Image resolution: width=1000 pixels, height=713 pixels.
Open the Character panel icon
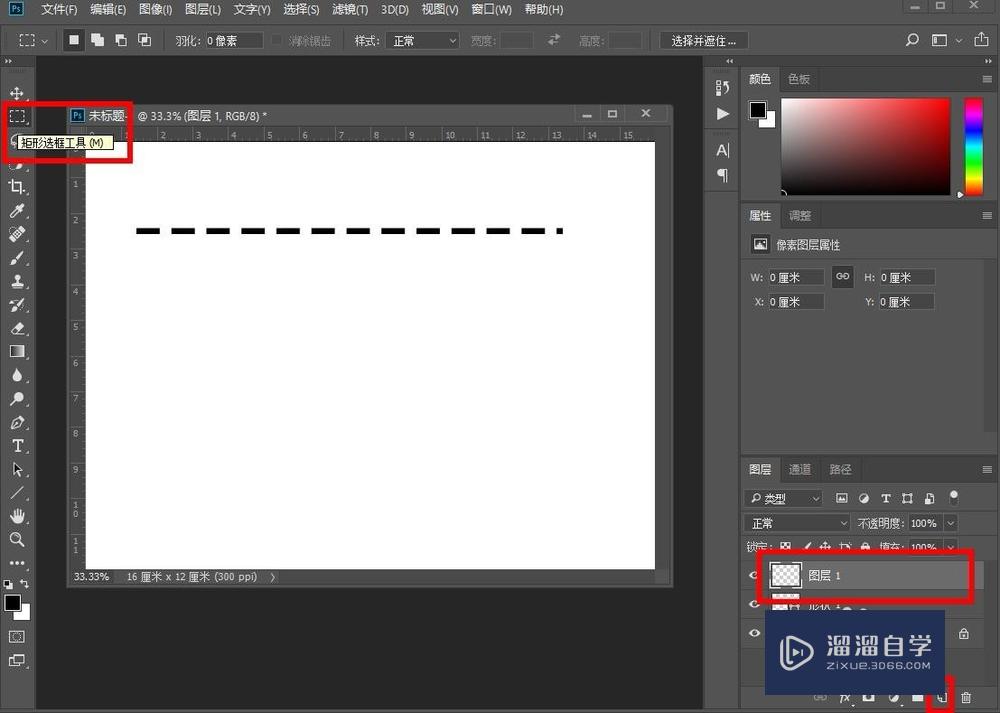[x=723, y=151]
